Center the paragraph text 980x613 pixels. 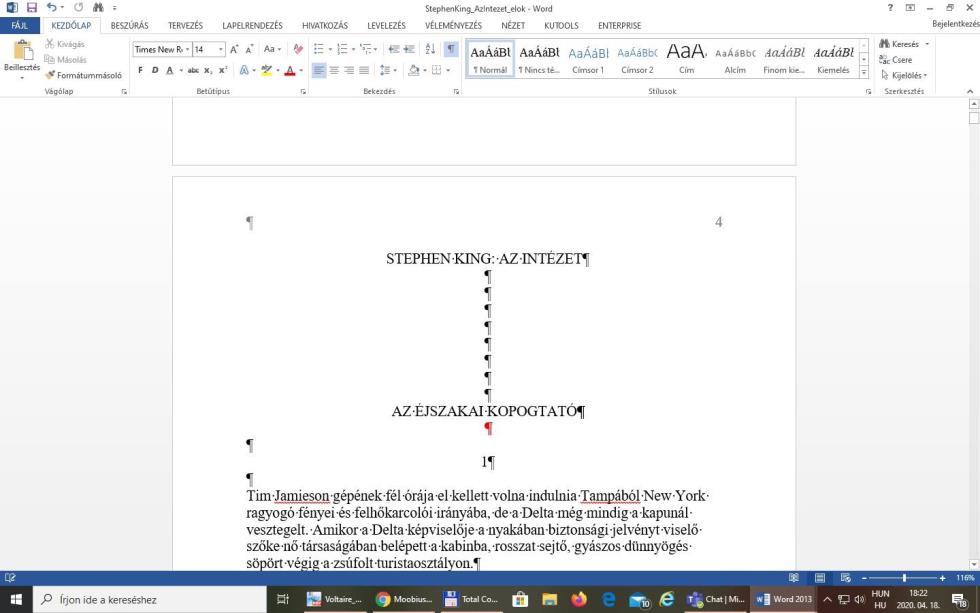click(334, 71)
